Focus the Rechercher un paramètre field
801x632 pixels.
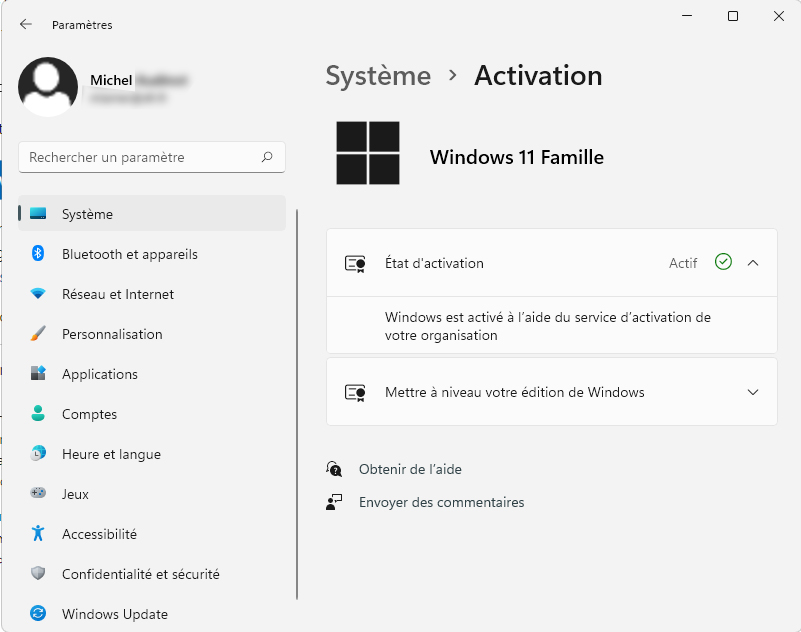[x=152, y=157]
